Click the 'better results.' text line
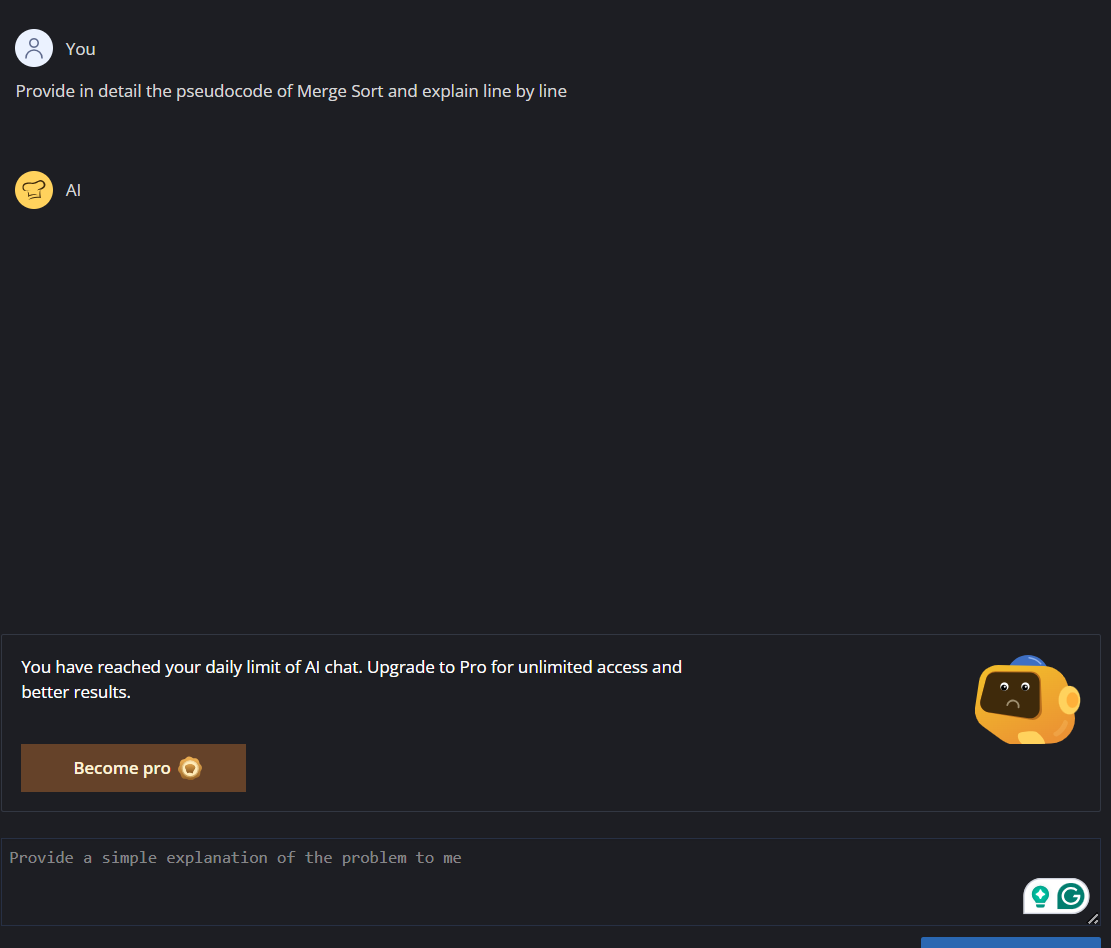 click(x=76, y=692)
